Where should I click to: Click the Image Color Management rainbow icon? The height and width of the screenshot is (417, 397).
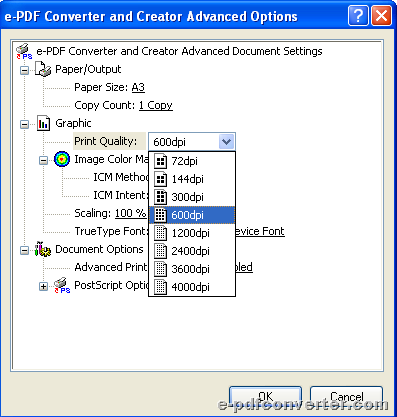tap(62, 159)
